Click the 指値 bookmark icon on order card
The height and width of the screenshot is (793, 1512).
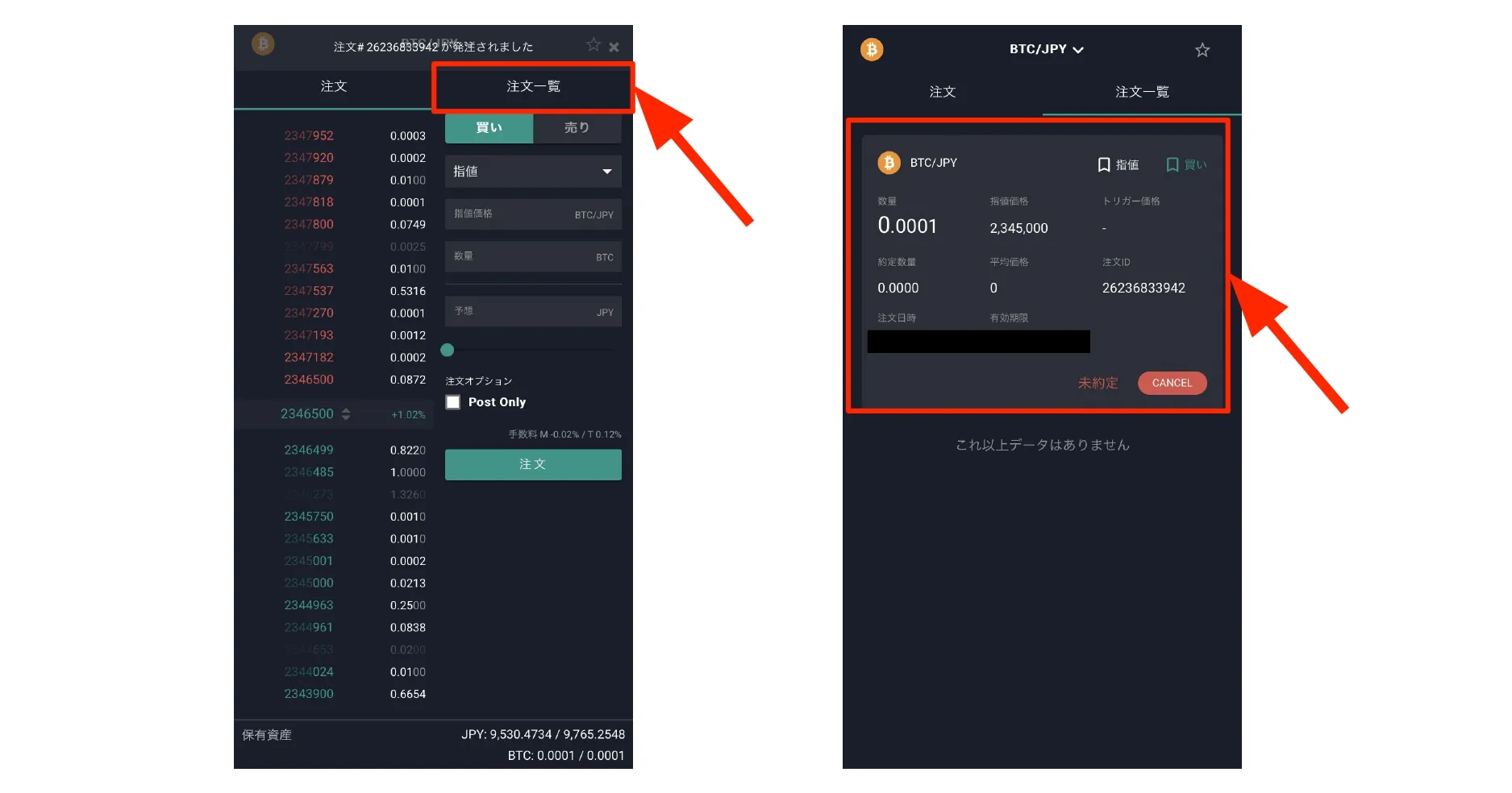(x=1104, y=165)
